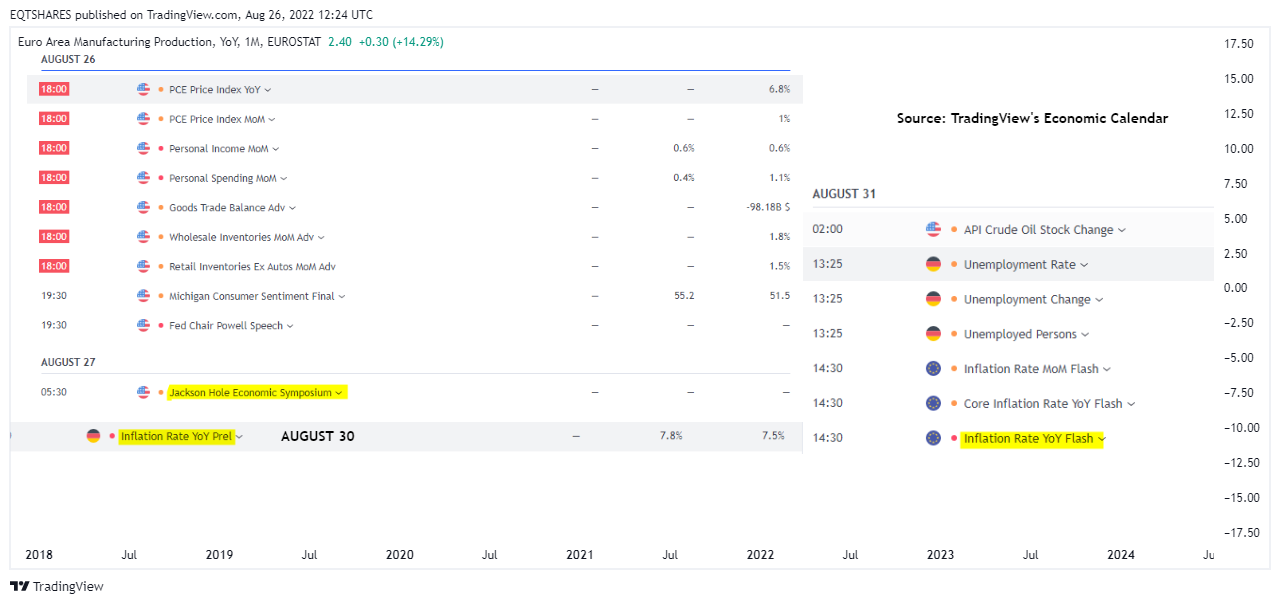This screenshot has width=1280, height=604.
Task: Click the German flag beside Inflation Rate YoY Prel
Action: coord(93,436)
